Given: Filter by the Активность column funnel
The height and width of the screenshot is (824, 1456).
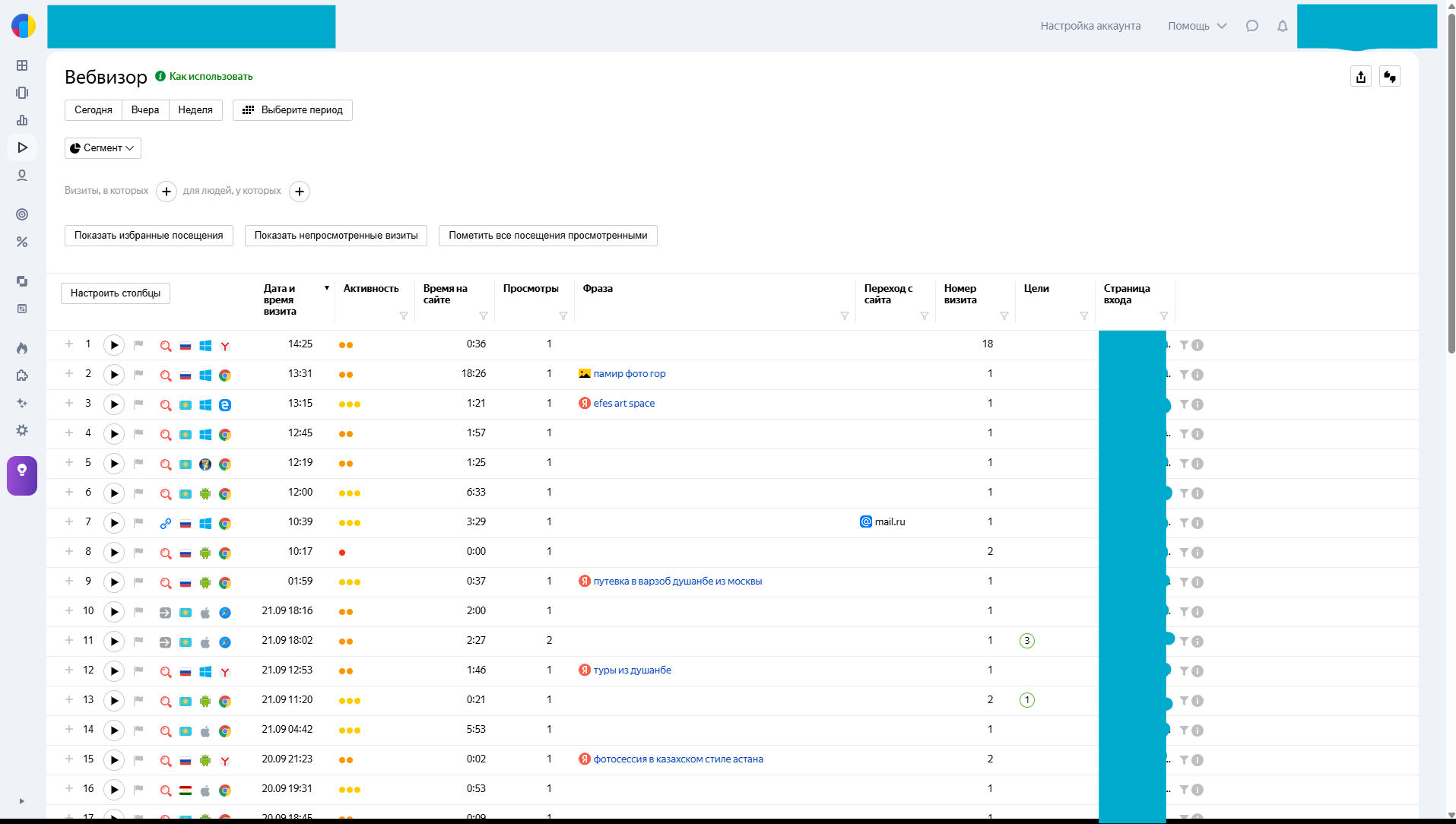Looking at the screenshot, I should (x=404, y=316).
